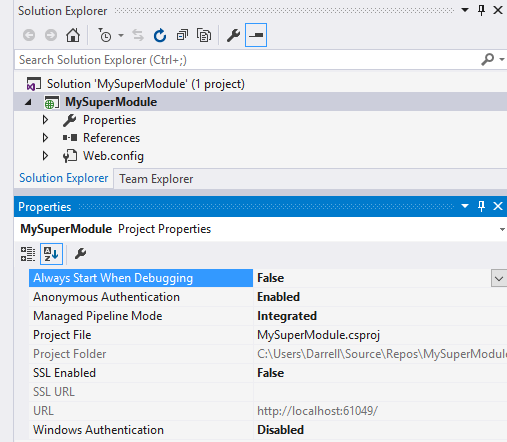Close the Properties panel
Viewport: 507px width, 442px height.
pos(498,206)
